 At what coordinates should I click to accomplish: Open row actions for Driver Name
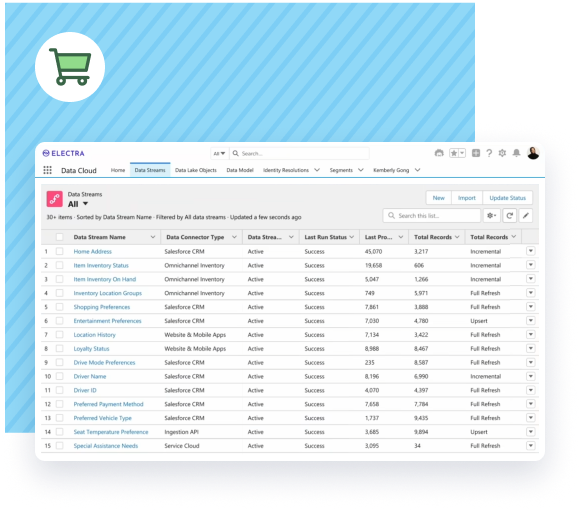pos(531,376)
